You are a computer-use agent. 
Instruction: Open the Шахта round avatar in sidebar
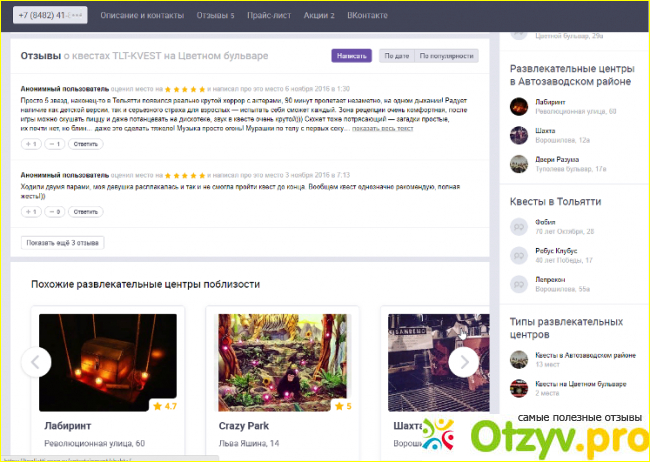point(519,135)
